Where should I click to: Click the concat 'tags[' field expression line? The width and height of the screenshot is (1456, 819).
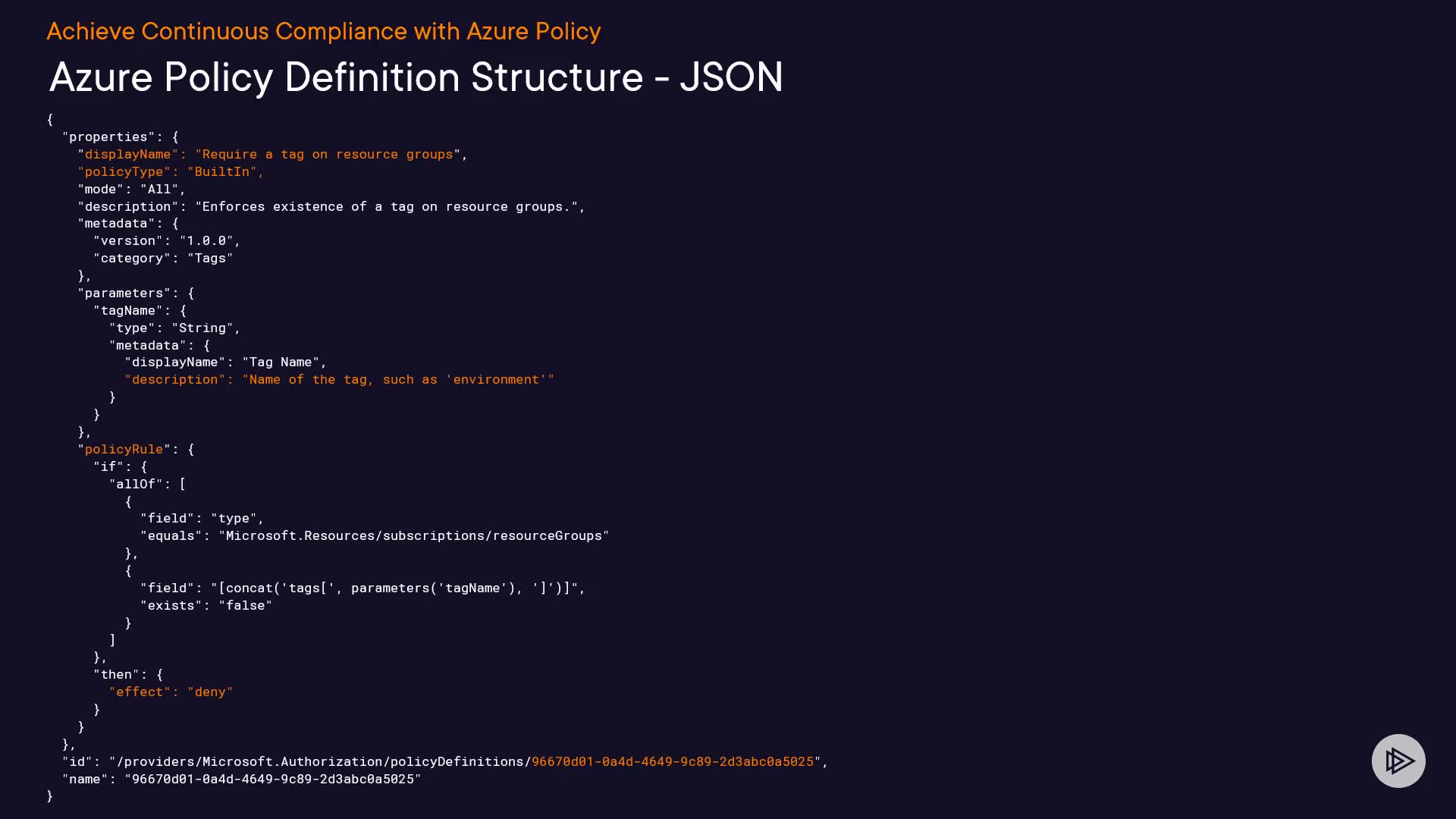click(362, 588)
